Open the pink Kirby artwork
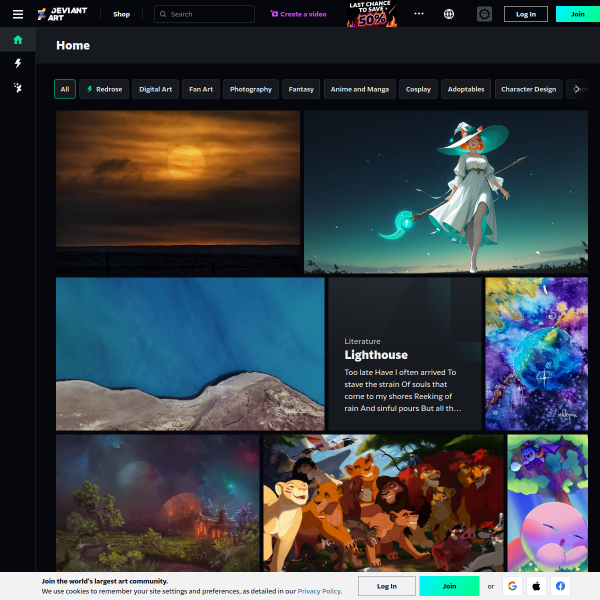The image size is (600, 600). pyautogui.click(x=548, y=503)
